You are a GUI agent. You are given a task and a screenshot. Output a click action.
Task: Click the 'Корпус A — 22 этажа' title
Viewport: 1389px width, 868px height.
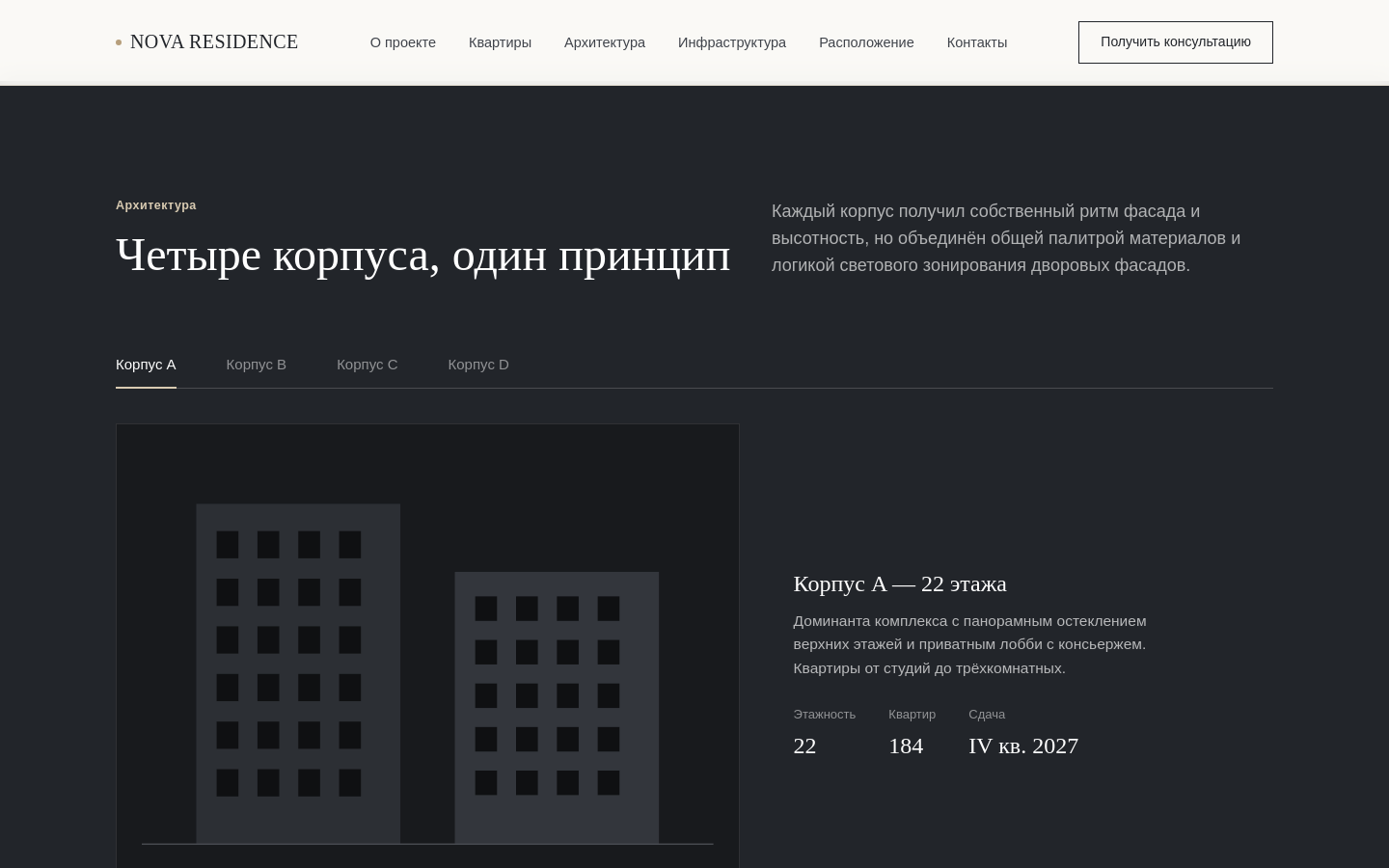900,583
